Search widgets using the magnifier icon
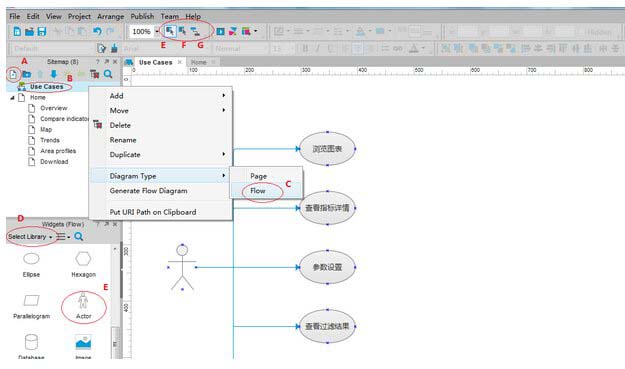This screenshot has width=625, height=369. [79, 237]
